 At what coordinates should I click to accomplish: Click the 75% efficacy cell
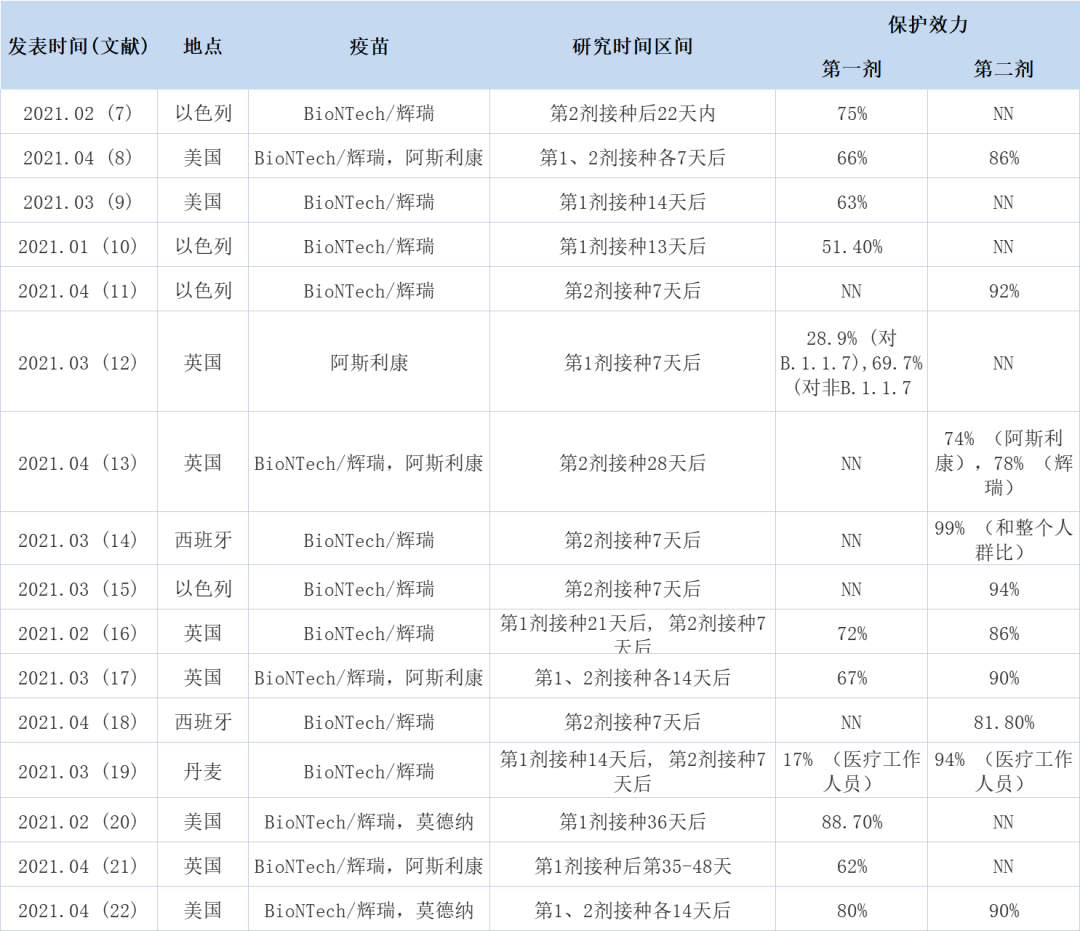point(851,113)
